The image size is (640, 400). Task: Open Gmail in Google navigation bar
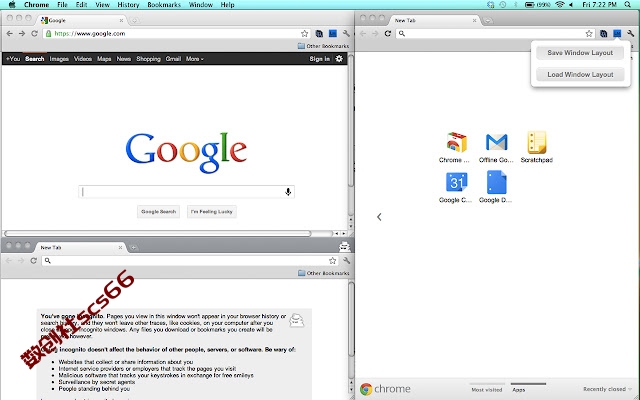(173, 59)
